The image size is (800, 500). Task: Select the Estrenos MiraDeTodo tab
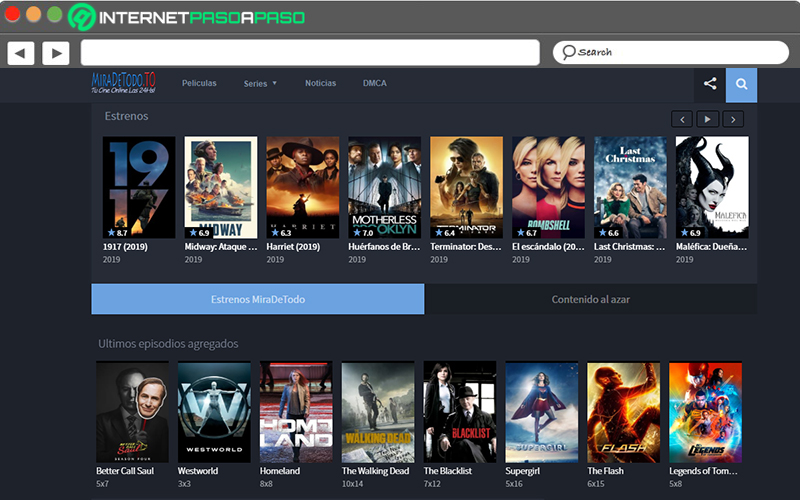tap(258, 299)
